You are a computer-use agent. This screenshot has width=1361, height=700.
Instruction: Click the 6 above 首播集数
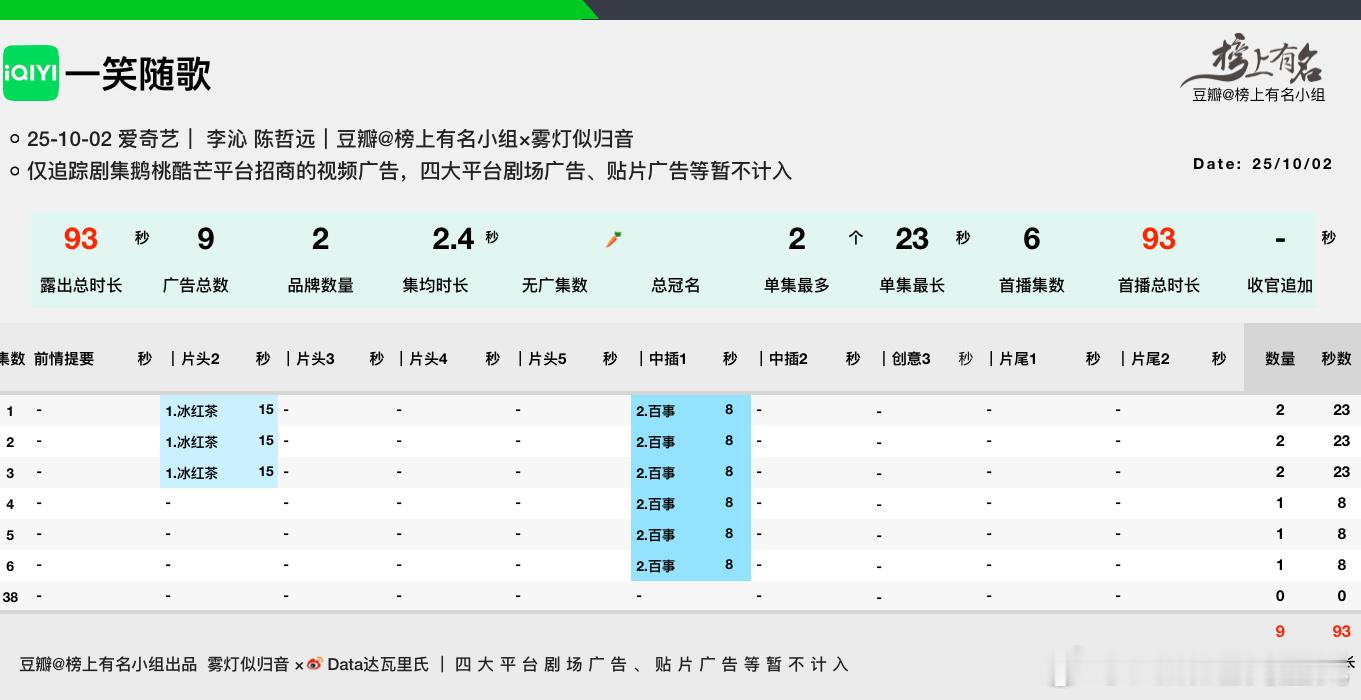pos(1031,239)
